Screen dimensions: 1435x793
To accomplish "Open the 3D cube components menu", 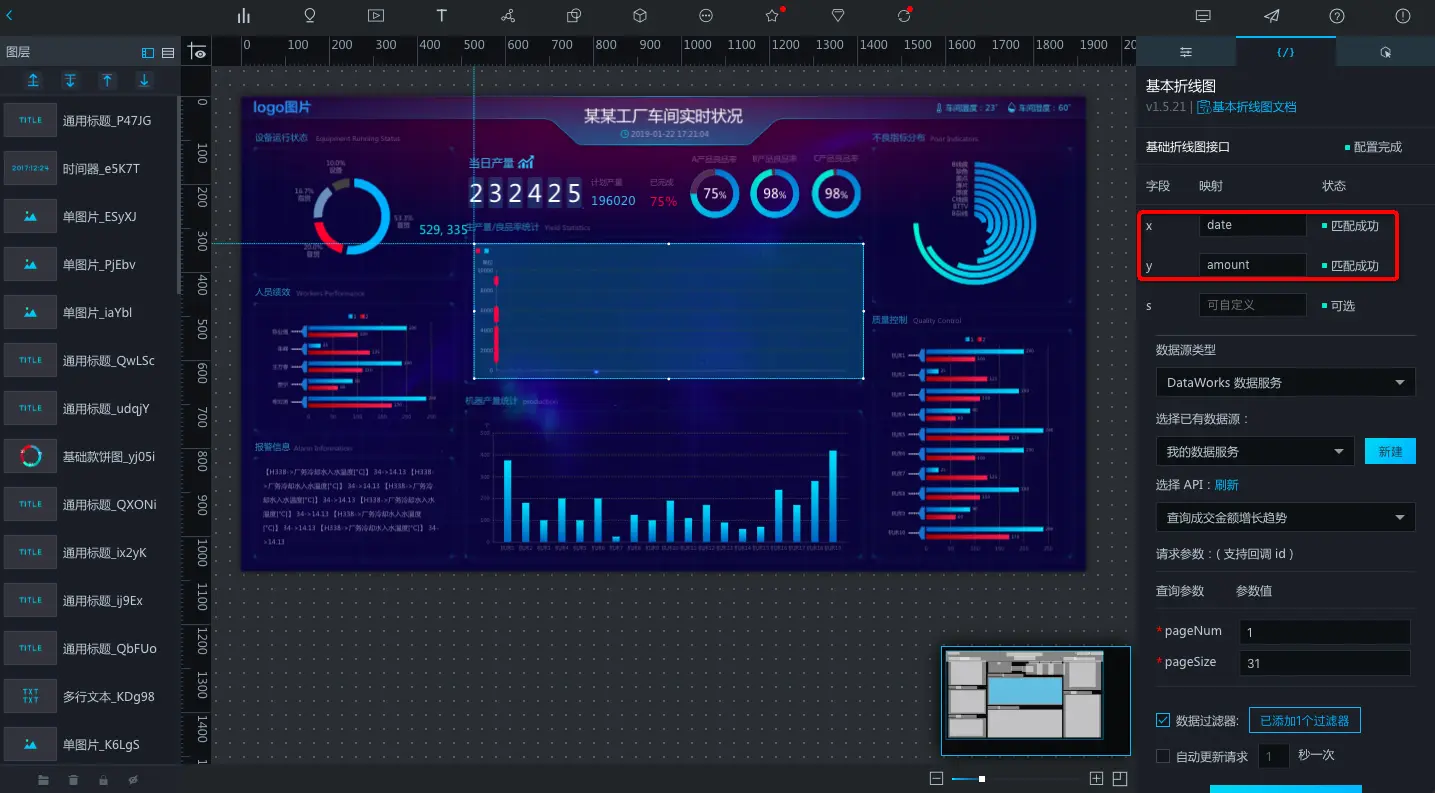I will 640,16.
